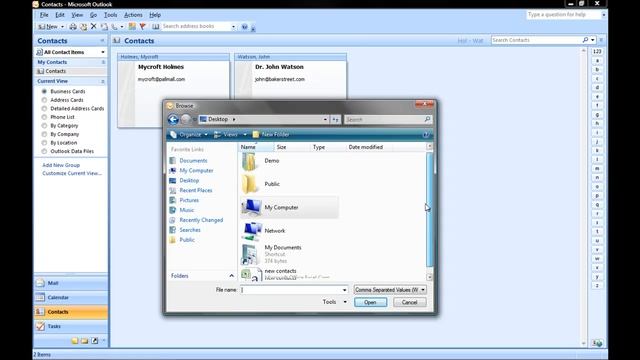Image resolution: width=640 pixels, height=360 pixels.
Task: Open the New button dropdown arrow
Action: point(62,27)
